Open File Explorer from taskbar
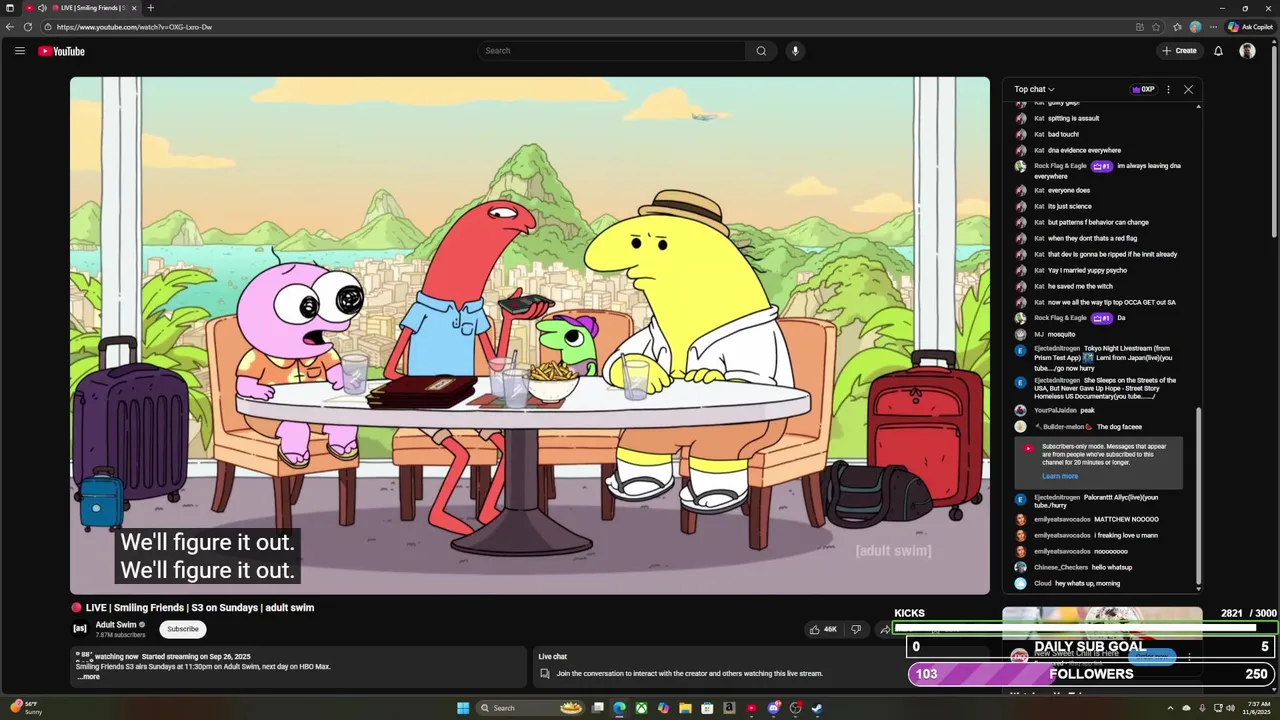 pos(685,708)
